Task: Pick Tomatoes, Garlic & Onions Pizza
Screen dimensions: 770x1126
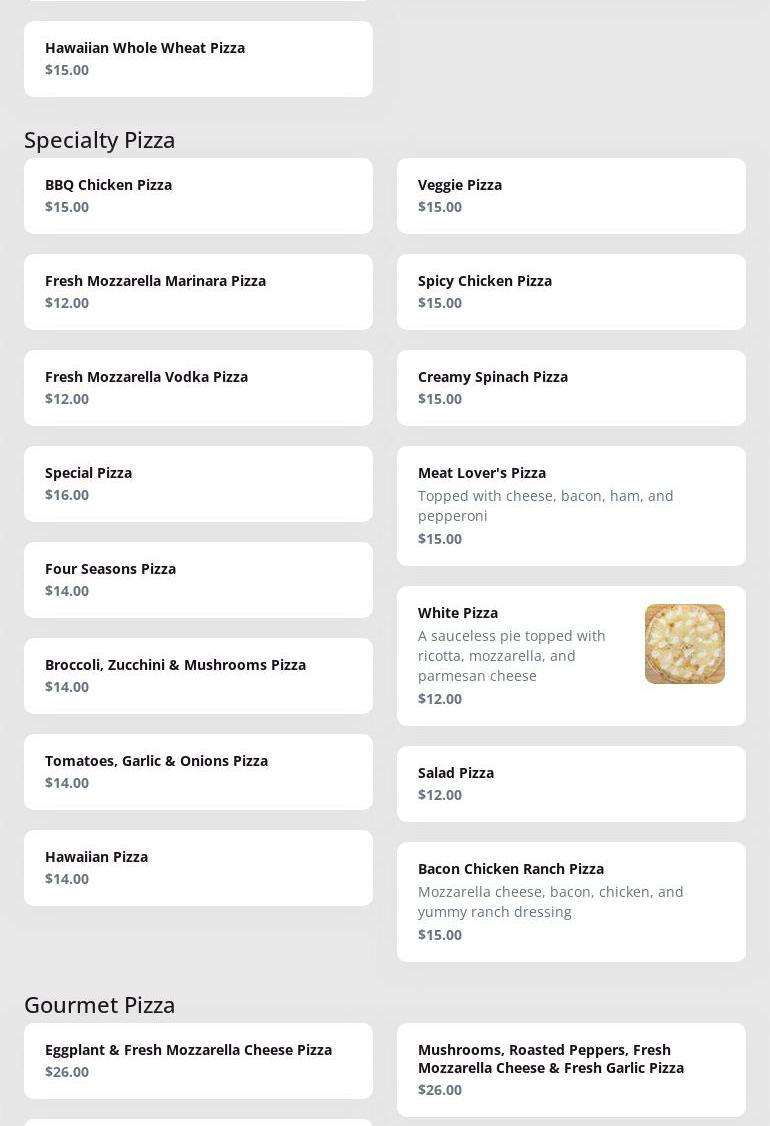Action: [x=198, y=772]
